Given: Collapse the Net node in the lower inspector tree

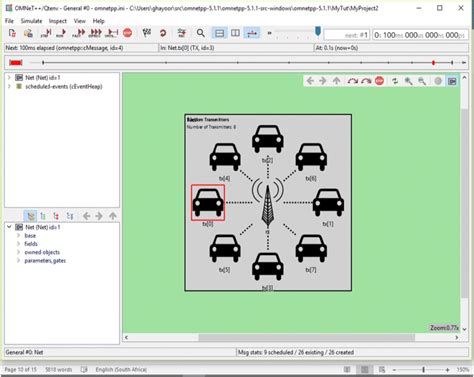Looking at the screenshot, I should pos(9,227).
